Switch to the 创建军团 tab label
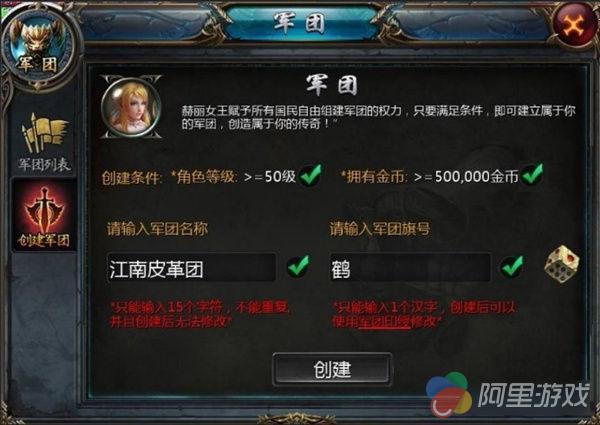 [x=44, y=240]
